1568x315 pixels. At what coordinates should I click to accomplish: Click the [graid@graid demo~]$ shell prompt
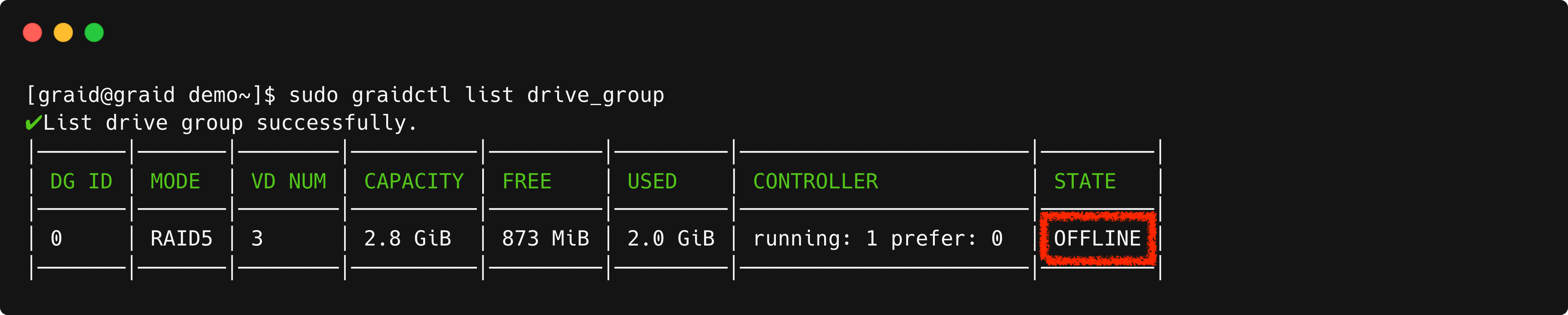click(x=150, y=95)
